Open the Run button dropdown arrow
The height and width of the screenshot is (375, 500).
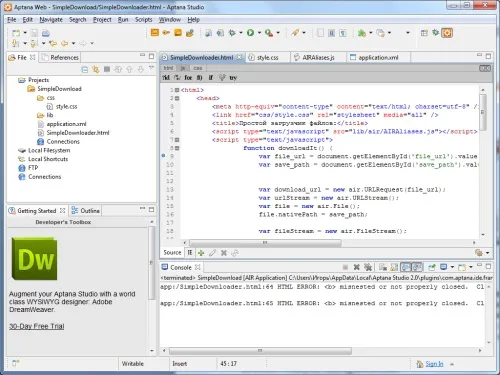[259, 33]
